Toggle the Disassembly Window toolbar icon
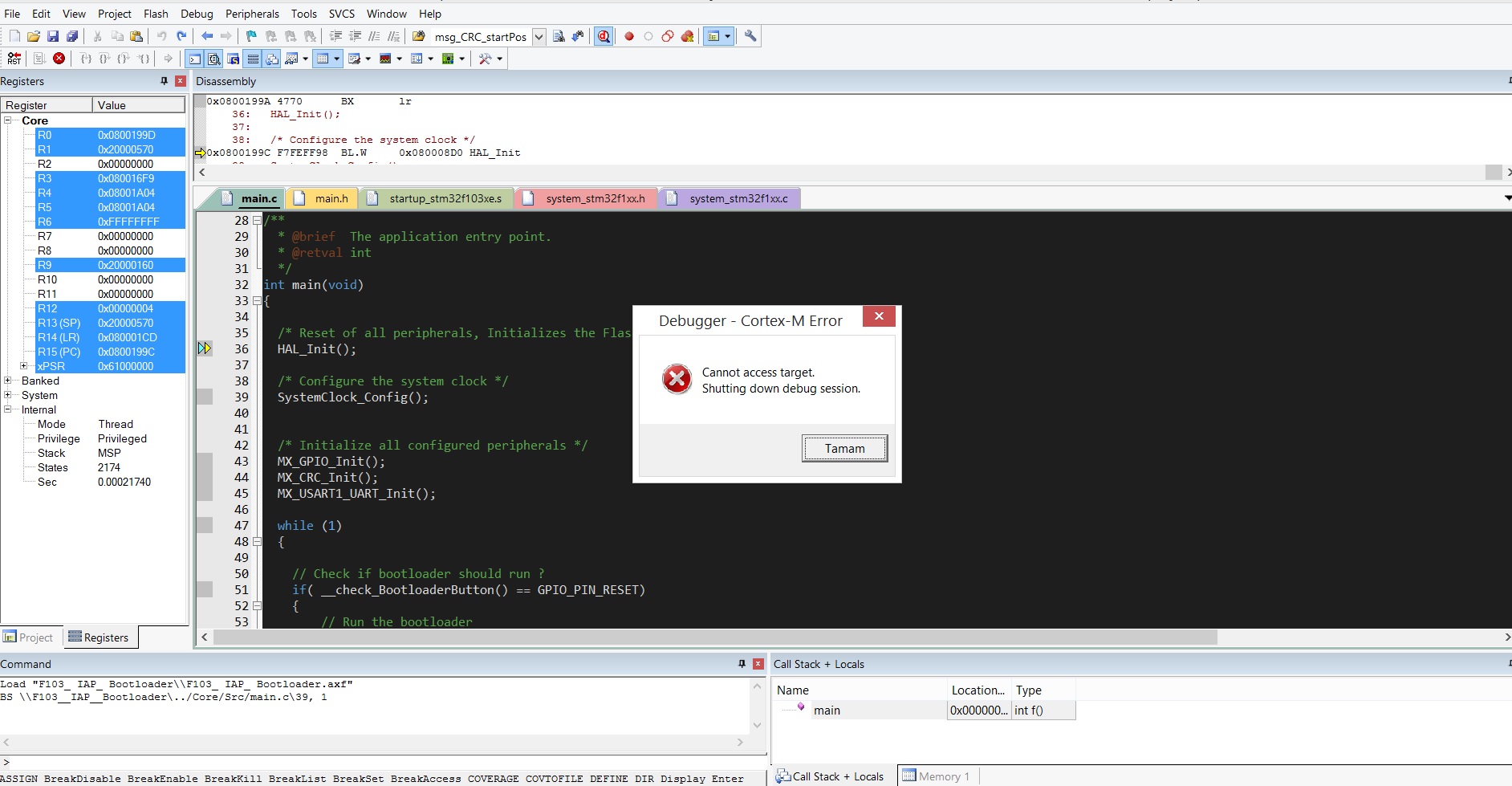The image size is (1512, 786). pos(214,59)
